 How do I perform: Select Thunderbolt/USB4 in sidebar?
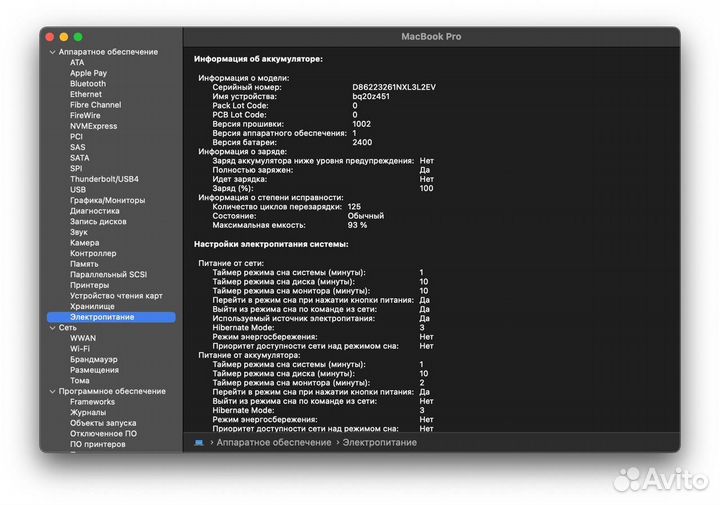104,179
